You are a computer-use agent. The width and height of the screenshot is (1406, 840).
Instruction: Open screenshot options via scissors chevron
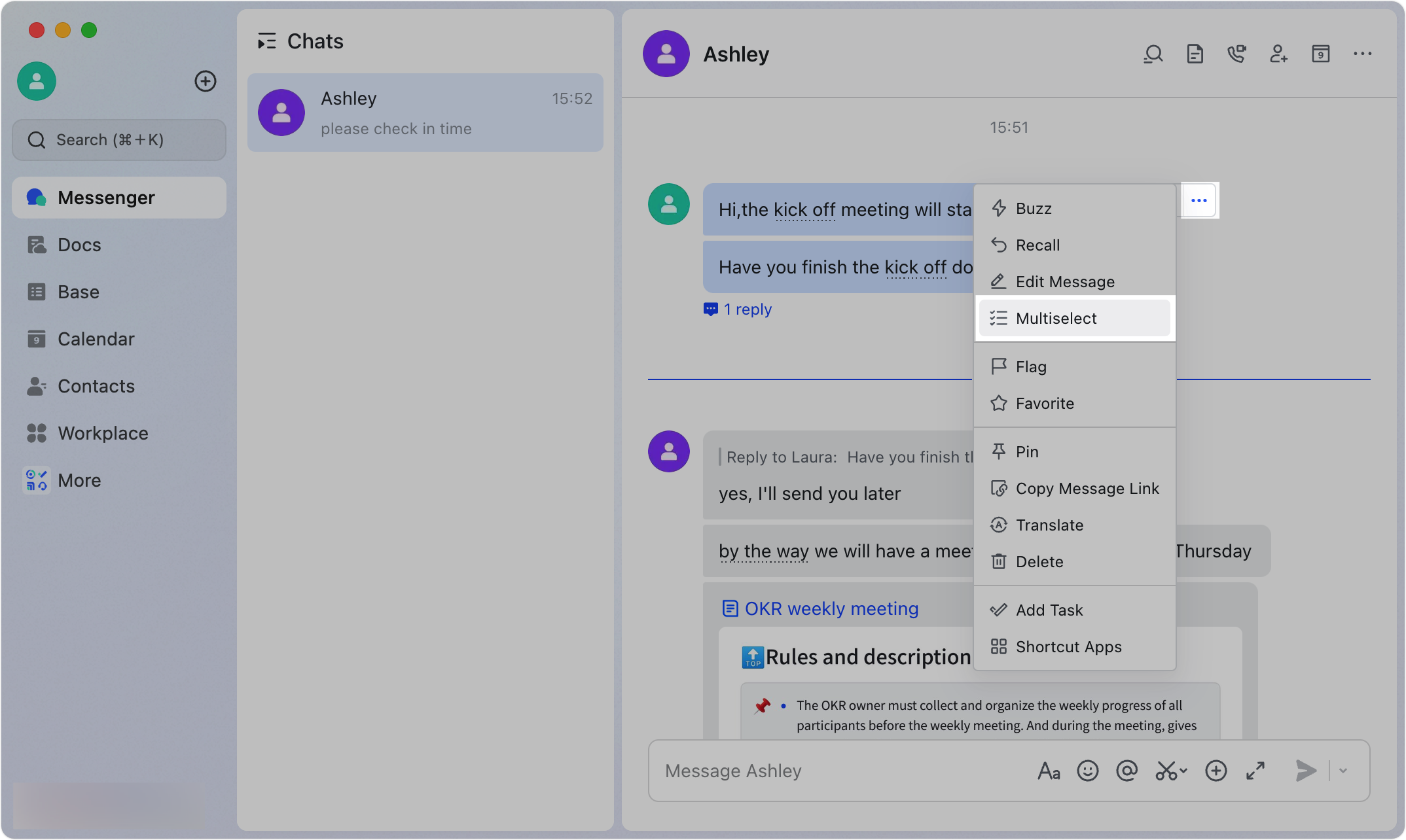[1183, 771]
